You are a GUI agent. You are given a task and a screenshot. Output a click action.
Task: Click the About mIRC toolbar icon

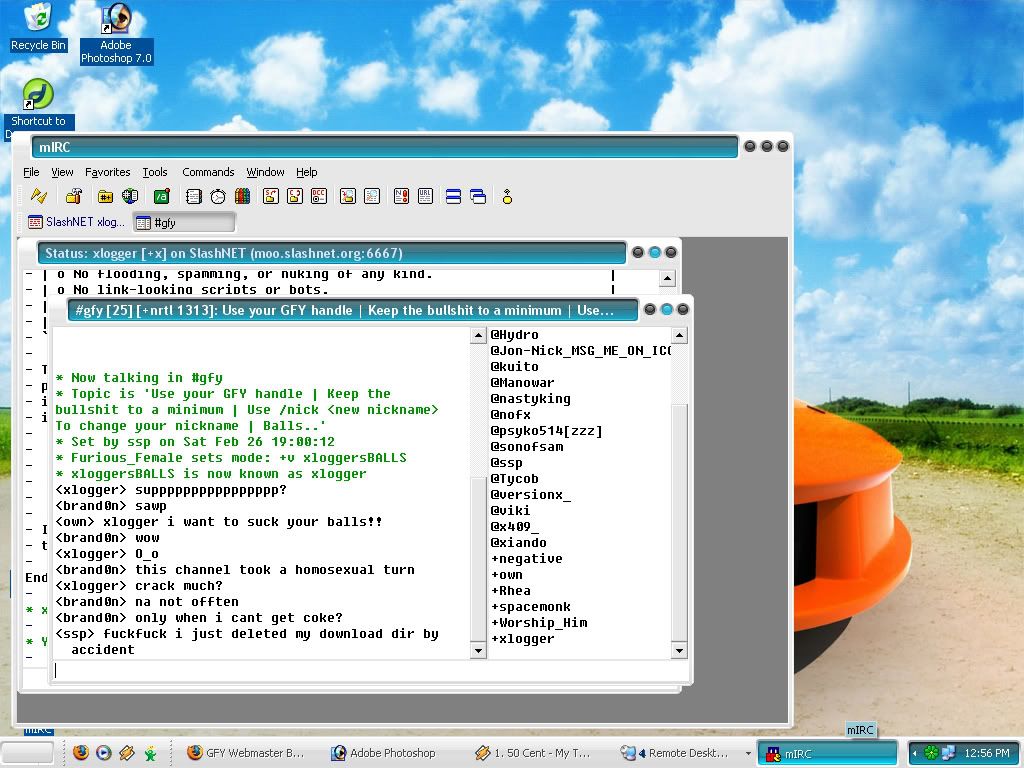click(507, 196)
